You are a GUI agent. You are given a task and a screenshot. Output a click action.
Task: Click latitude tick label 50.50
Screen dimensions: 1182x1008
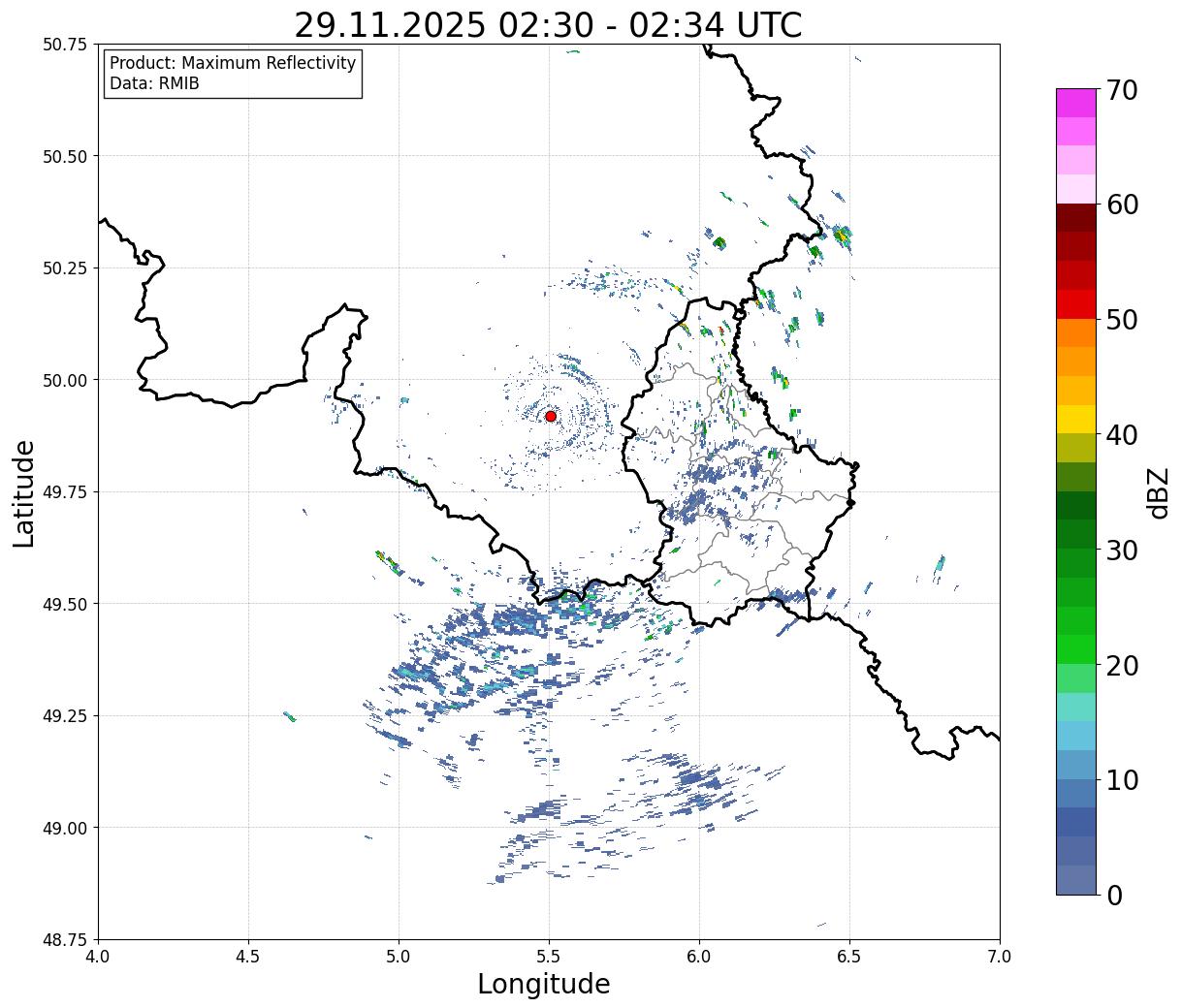[65, 156]
